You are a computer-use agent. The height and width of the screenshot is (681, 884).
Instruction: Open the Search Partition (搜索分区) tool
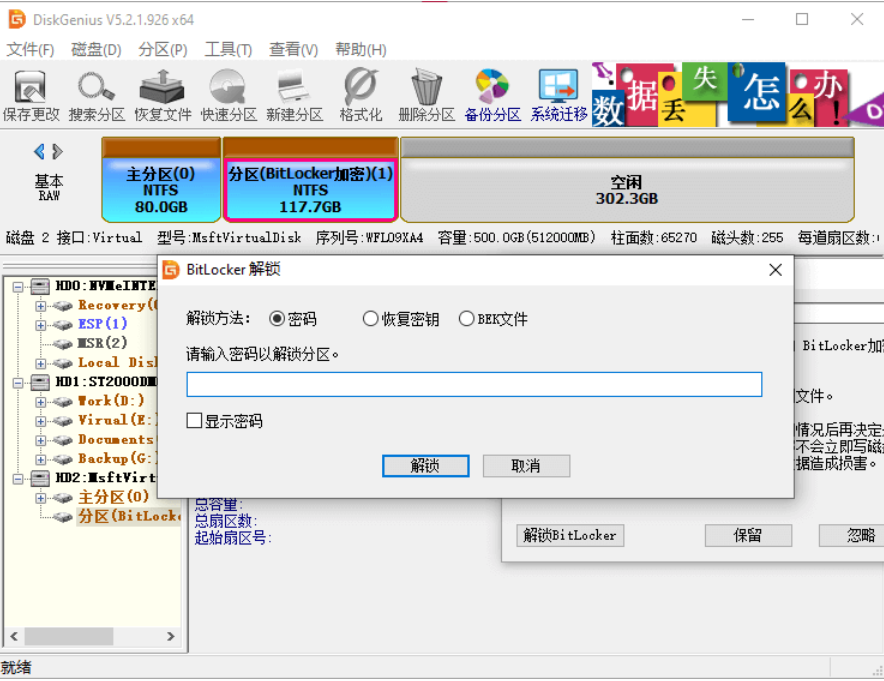tap(96, 95)
